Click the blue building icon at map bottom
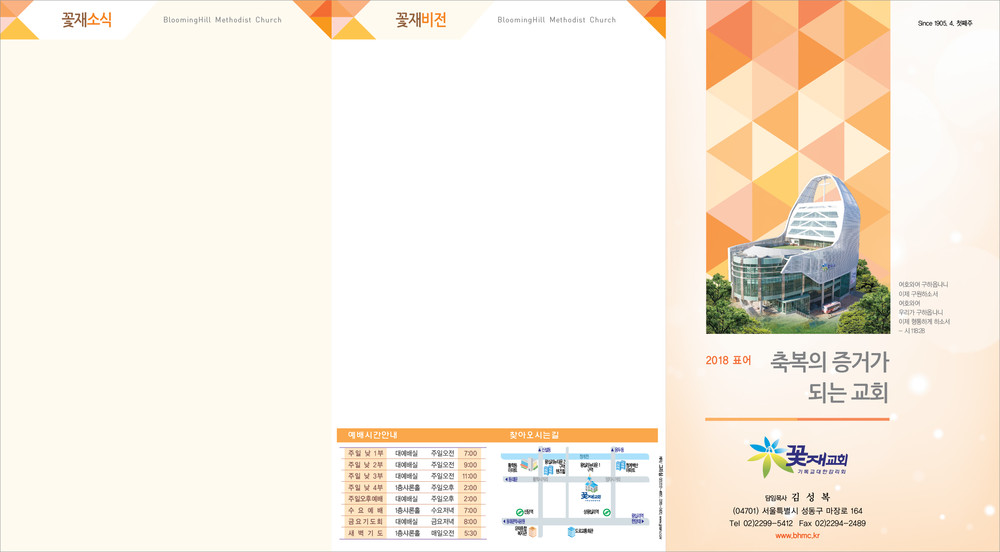This screenshot has height=552, width=1000. coord(572,532)
